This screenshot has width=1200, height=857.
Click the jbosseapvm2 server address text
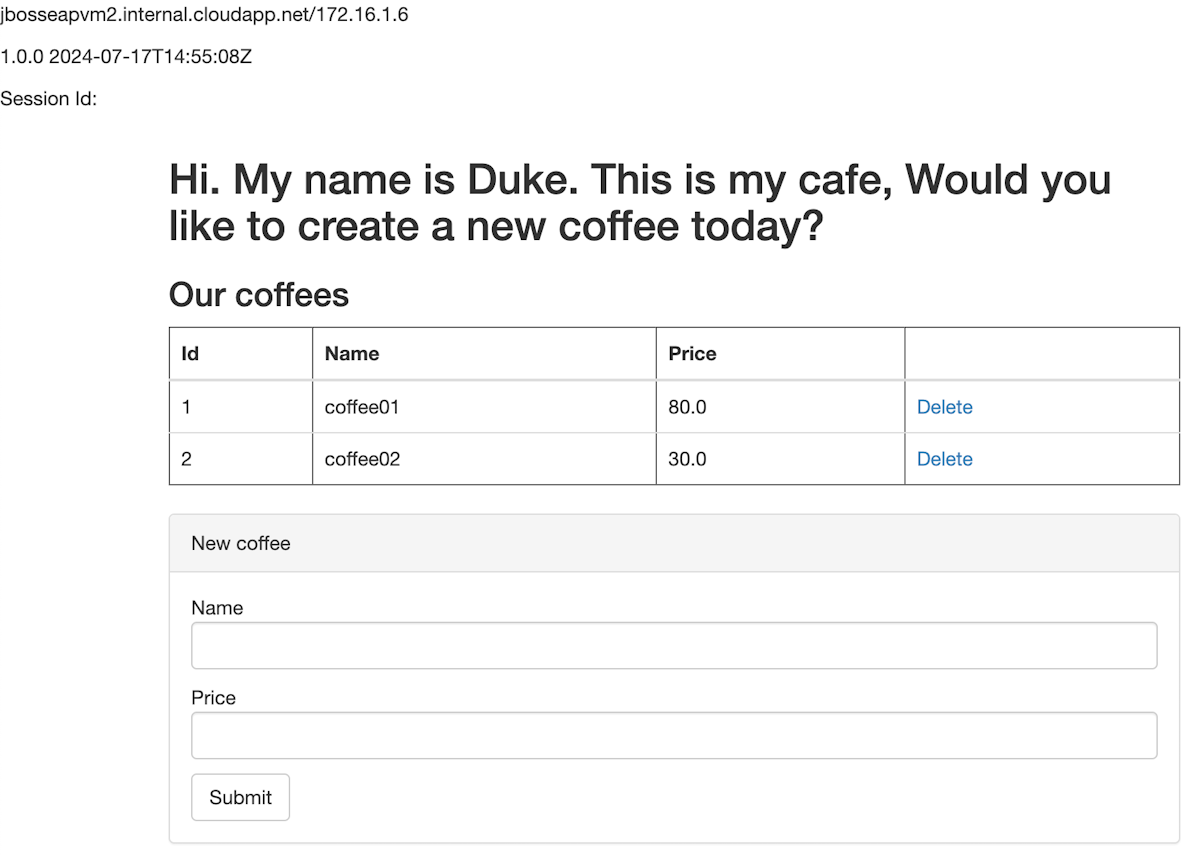tap(204, 15)
